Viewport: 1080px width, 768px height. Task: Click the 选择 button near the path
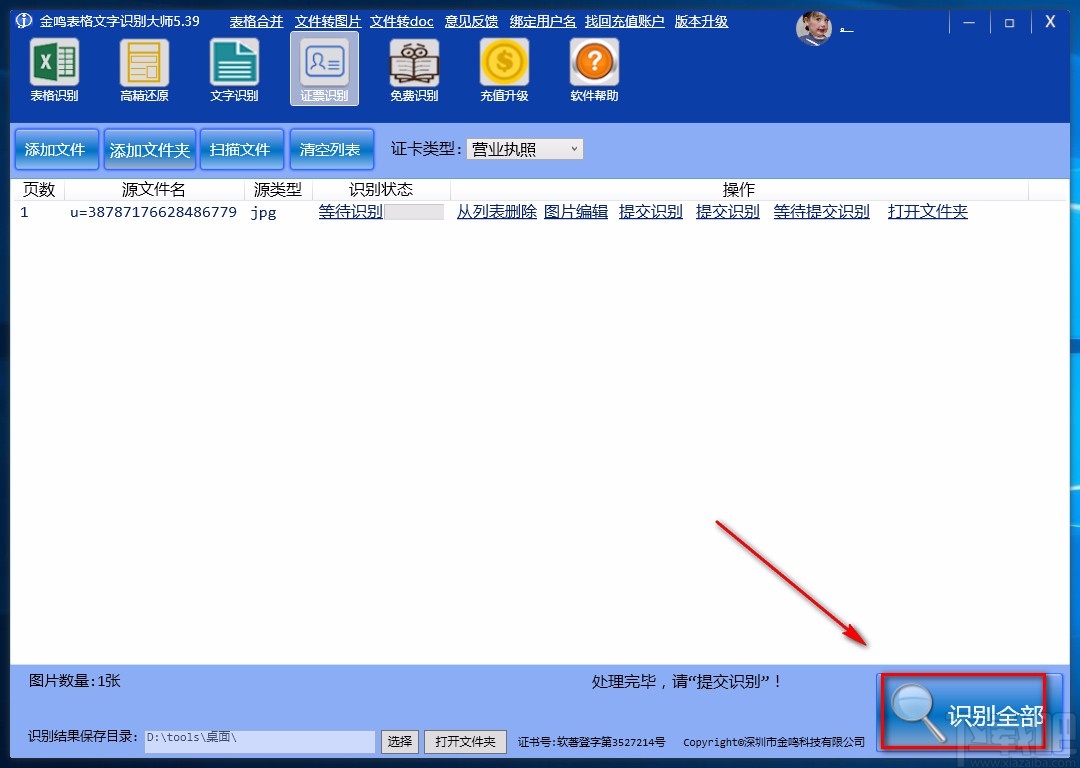click(399, 742)
